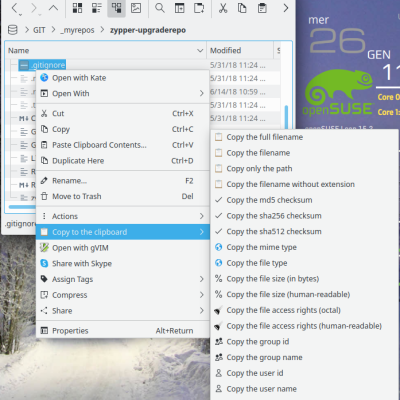Choose Move to Trash
400x400 pixels.
[122, 196]
